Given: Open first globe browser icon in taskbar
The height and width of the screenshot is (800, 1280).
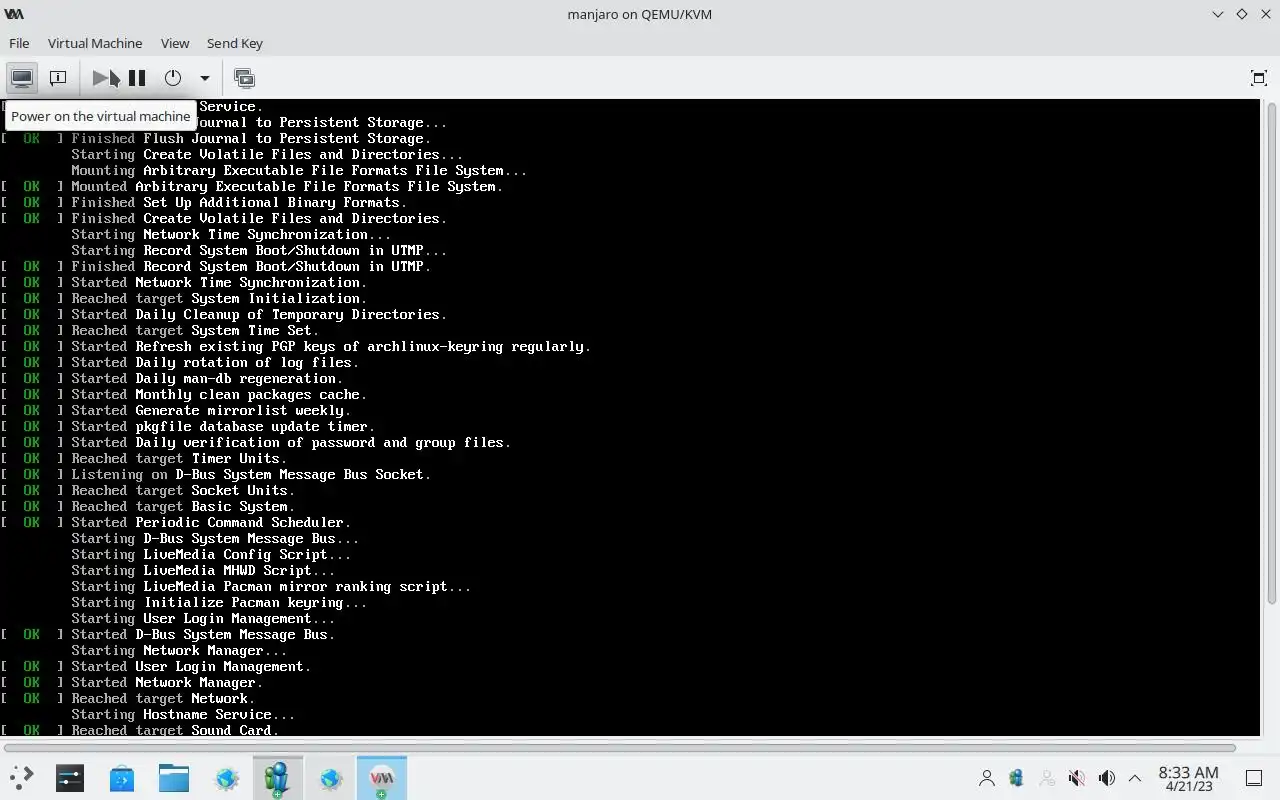Looking at the screenshot, I should [227, 778].
